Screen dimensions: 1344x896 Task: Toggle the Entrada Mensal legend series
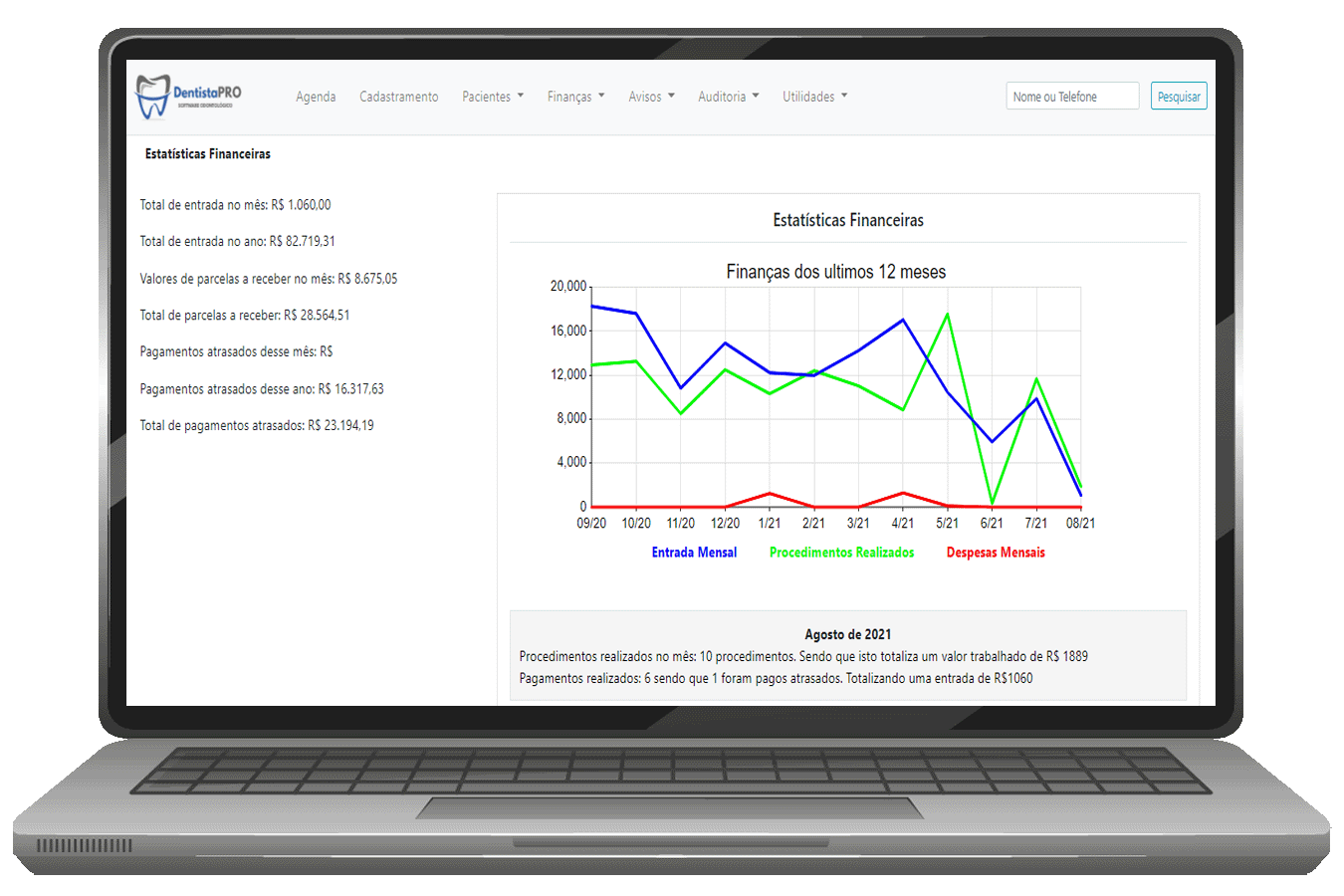694,553
